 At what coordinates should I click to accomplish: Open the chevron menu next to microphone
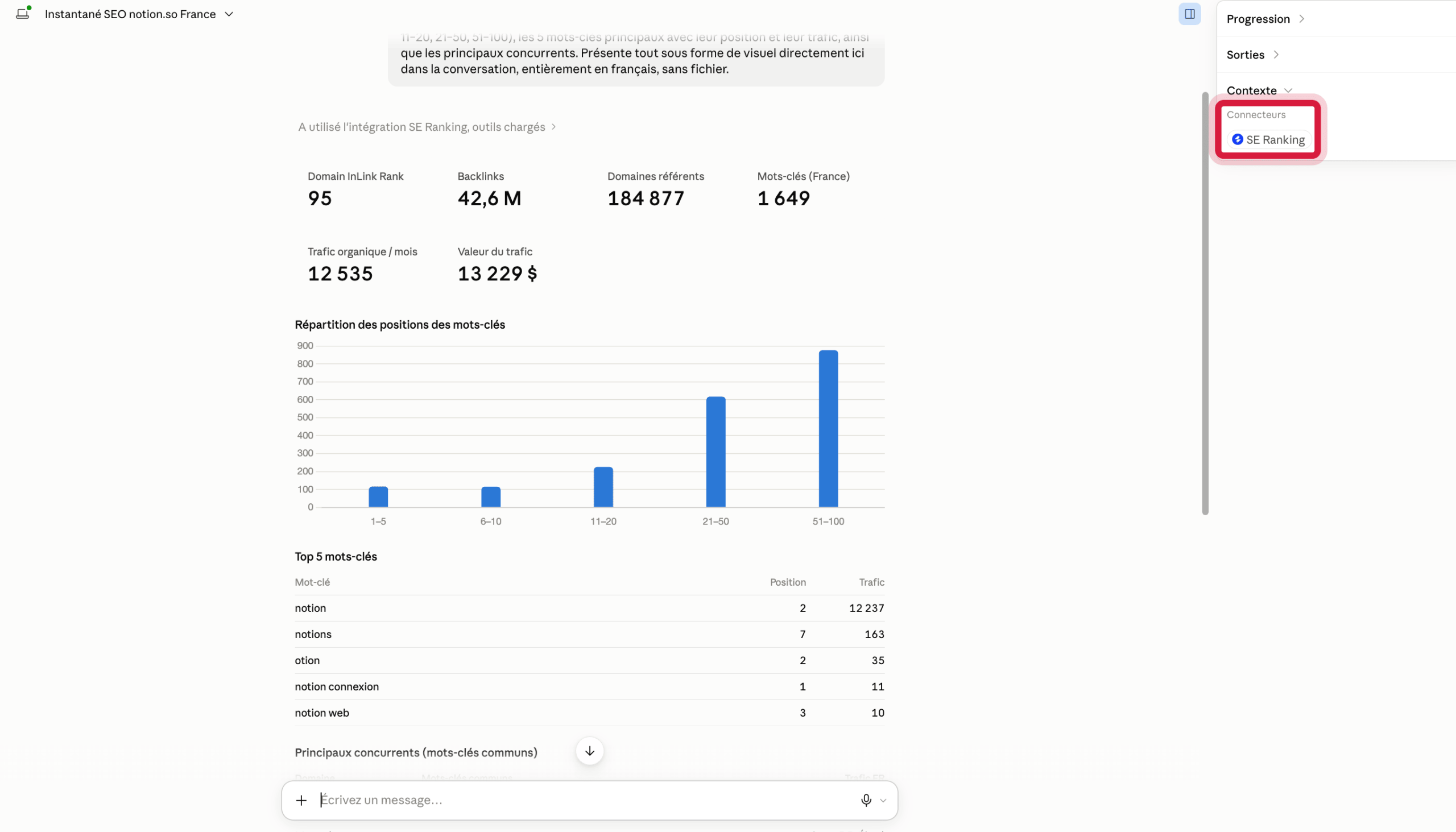click(883, 801)
